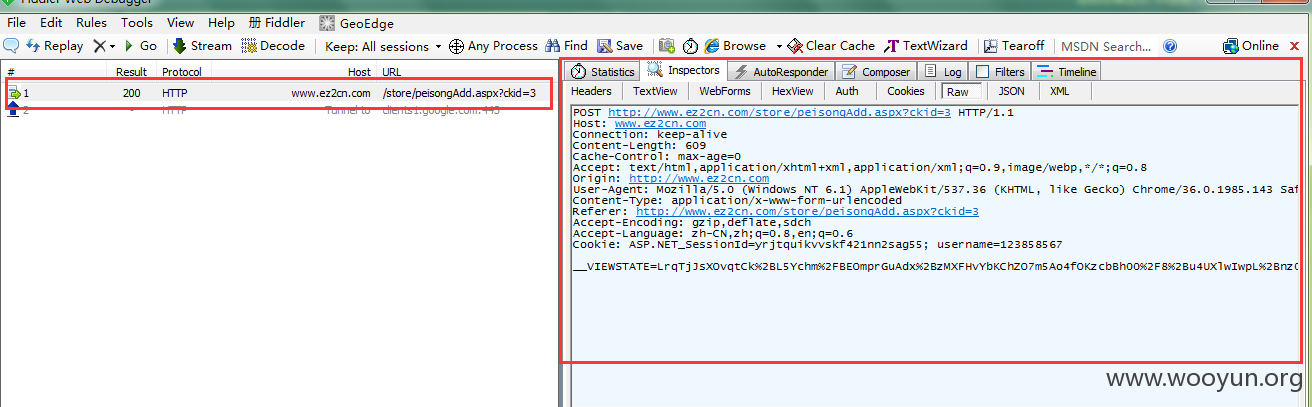Sort sessions by Protocol column header
This screenshot has width=1312, height=407.
pos(182,72)
